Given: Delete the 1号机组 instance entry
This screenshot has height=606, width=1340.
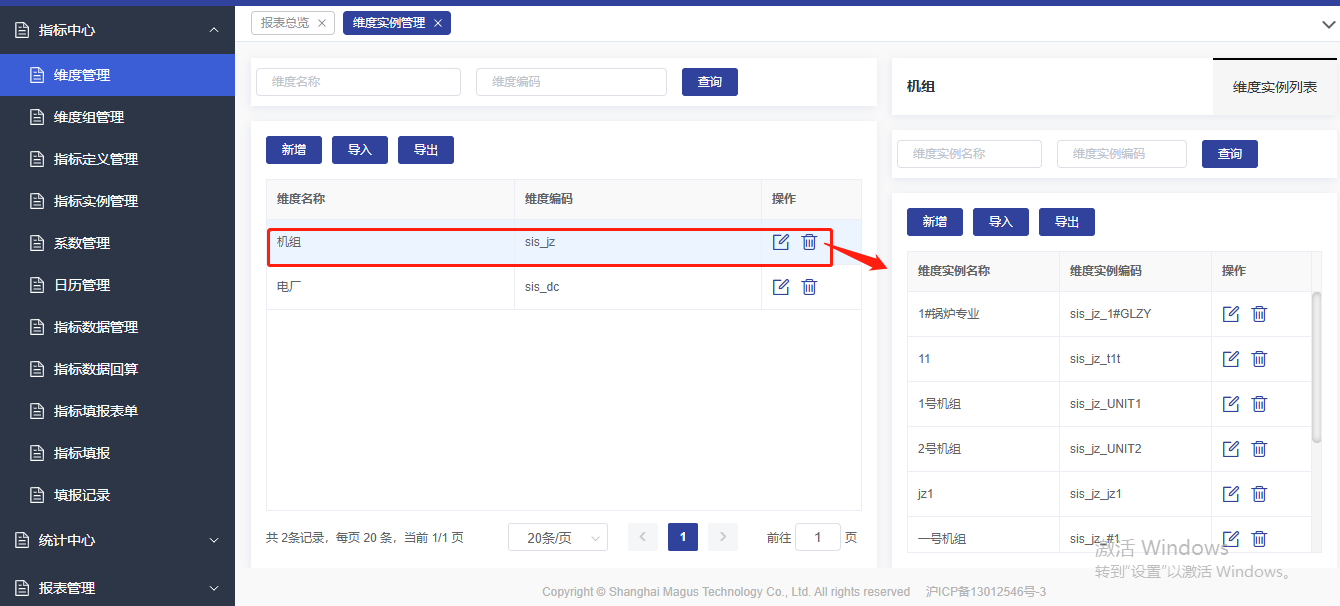Looking at the screenshot, I should click(x=1259, y=404).
